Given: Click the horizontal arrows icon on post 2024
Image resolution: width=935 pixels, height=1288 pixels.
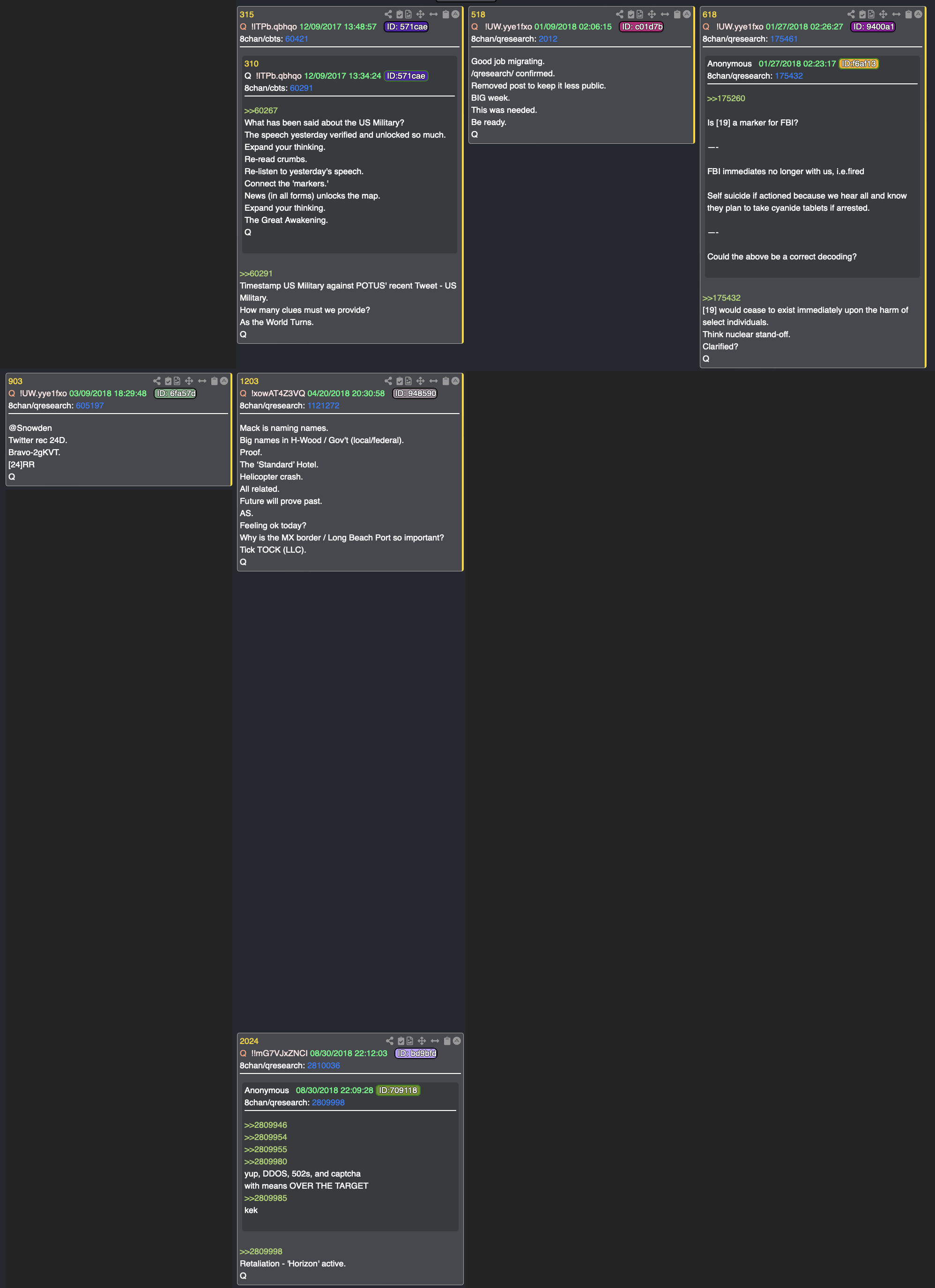Looking at the screenshot, I should (435, 1041).
